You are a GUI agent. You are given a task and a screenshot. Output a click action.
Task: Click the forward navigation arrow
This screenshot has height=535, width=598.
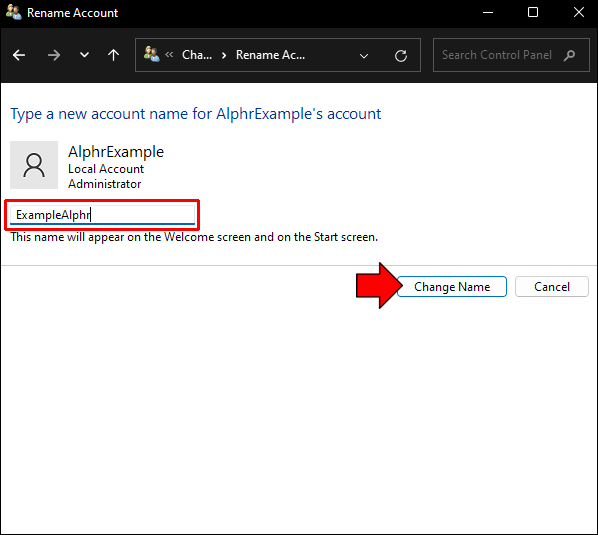pyautogui.click(x=54, y=55)
